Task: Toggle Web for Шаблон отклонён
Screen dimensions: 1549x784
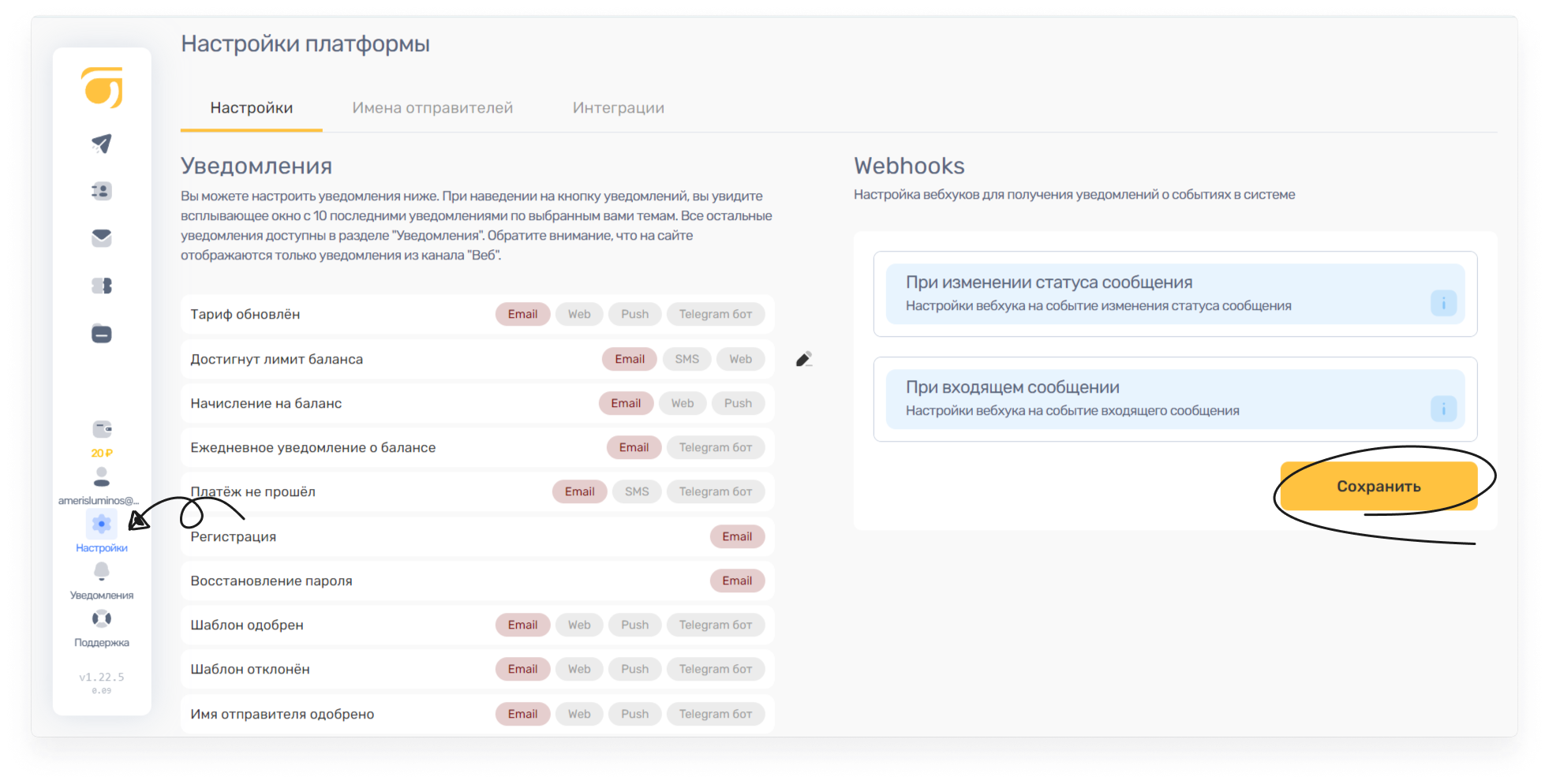Action: (x=579, y=669)
